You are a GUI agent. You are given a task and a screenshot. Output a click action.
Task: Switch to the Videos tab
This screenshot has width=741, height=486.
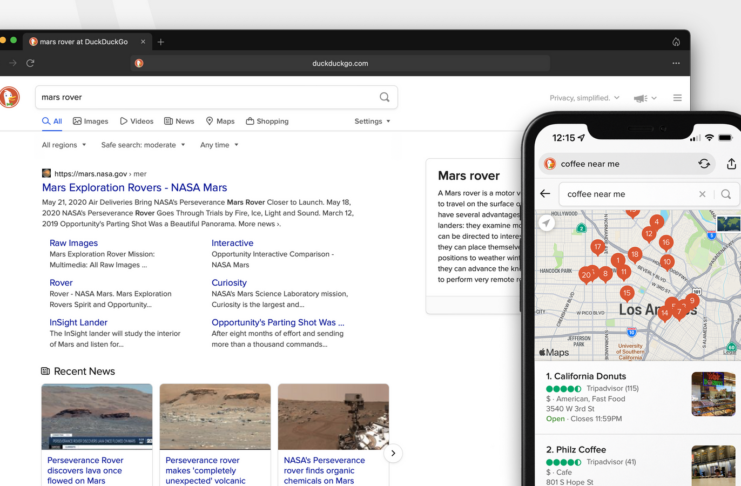point(137,121)
